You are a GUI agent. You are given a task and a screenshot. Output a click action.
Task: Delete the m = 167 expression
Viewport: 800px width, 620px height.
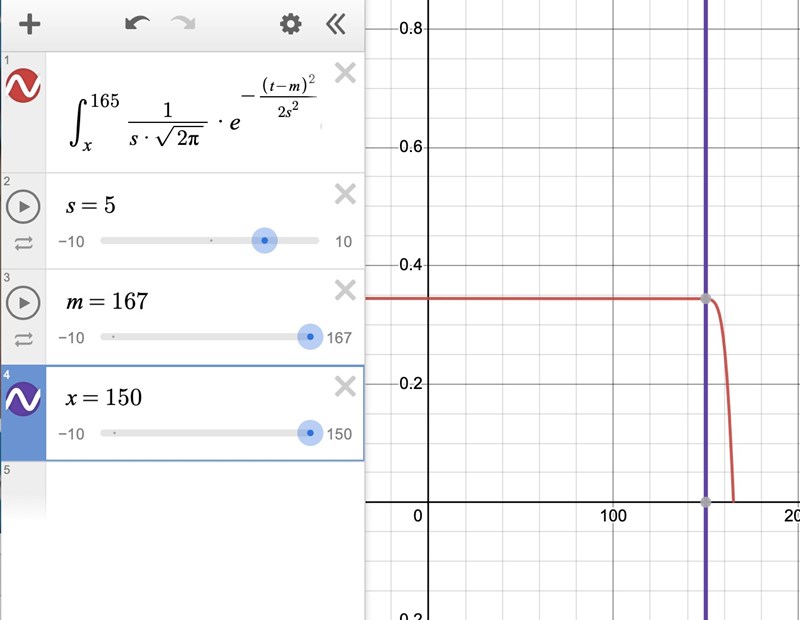coord(344,290)
